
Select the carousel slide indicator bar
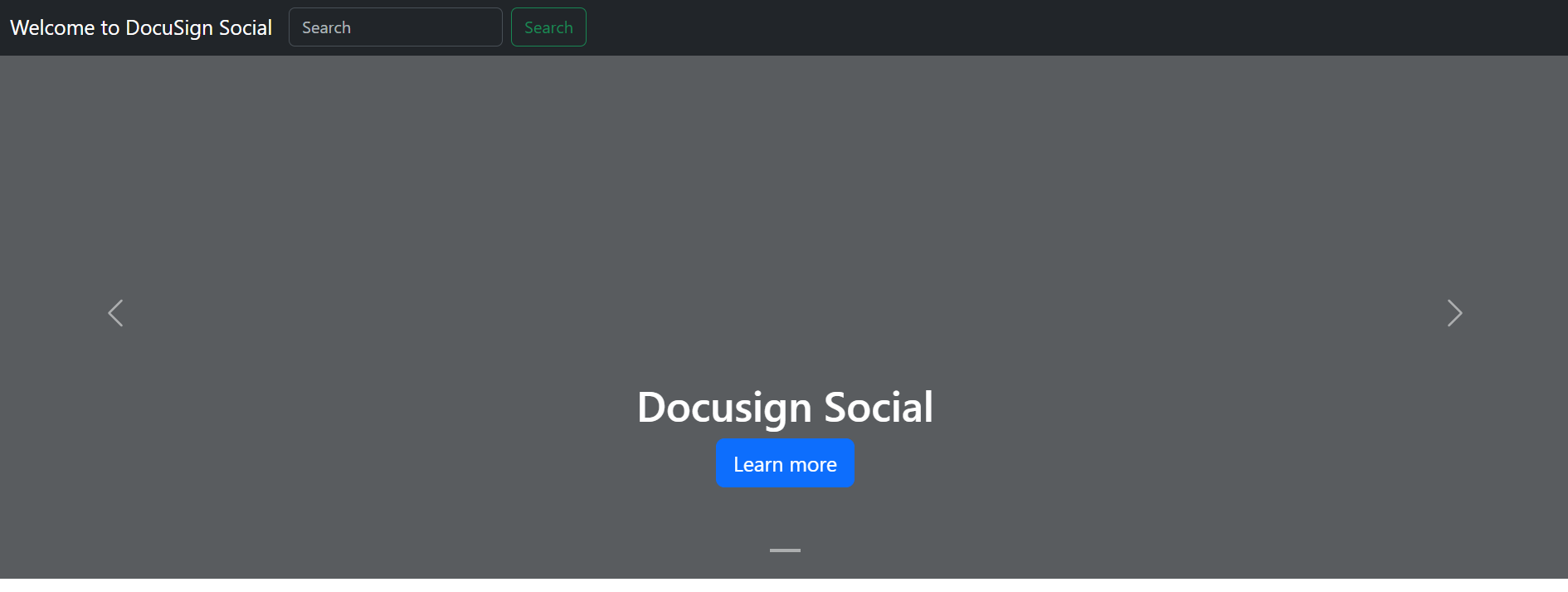click(x=785, y=550)
